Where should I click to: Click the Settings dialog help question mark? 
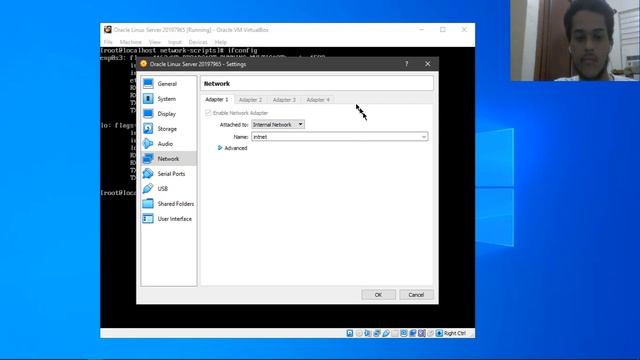pyautogui.click(x=407, y=64)
